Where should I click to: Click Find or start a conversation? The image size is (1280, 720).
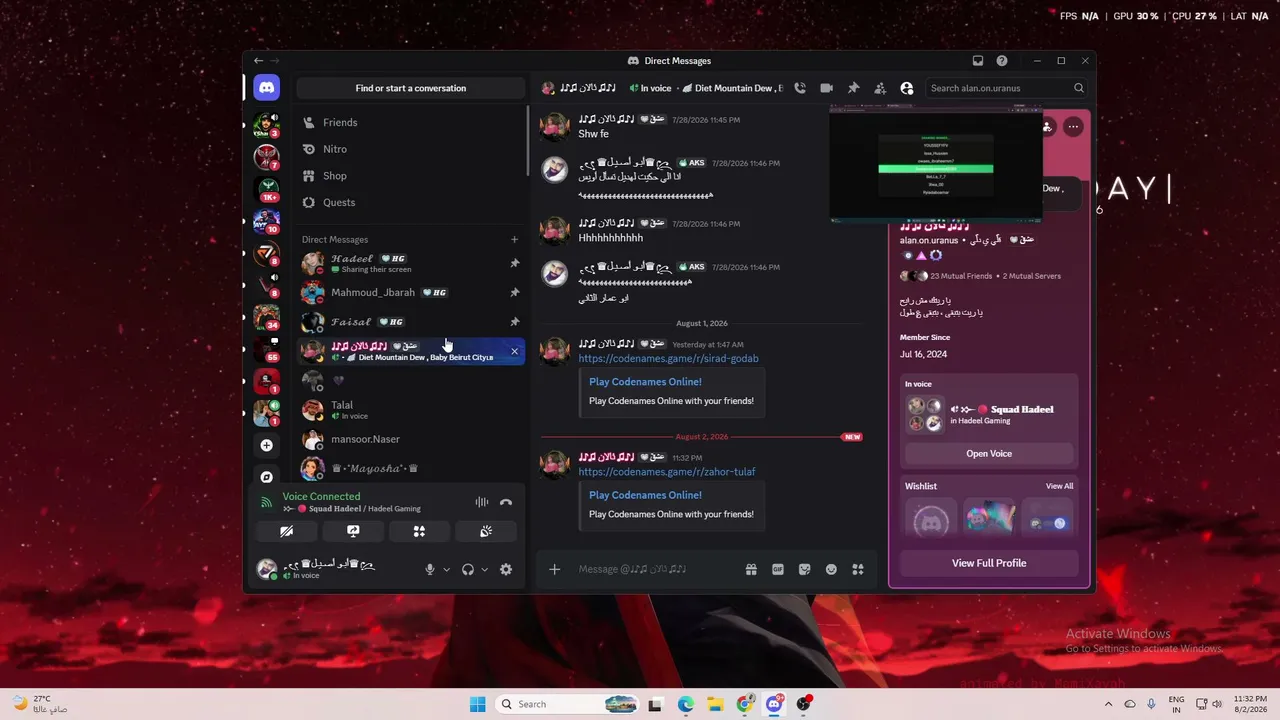tap(411, 88)
